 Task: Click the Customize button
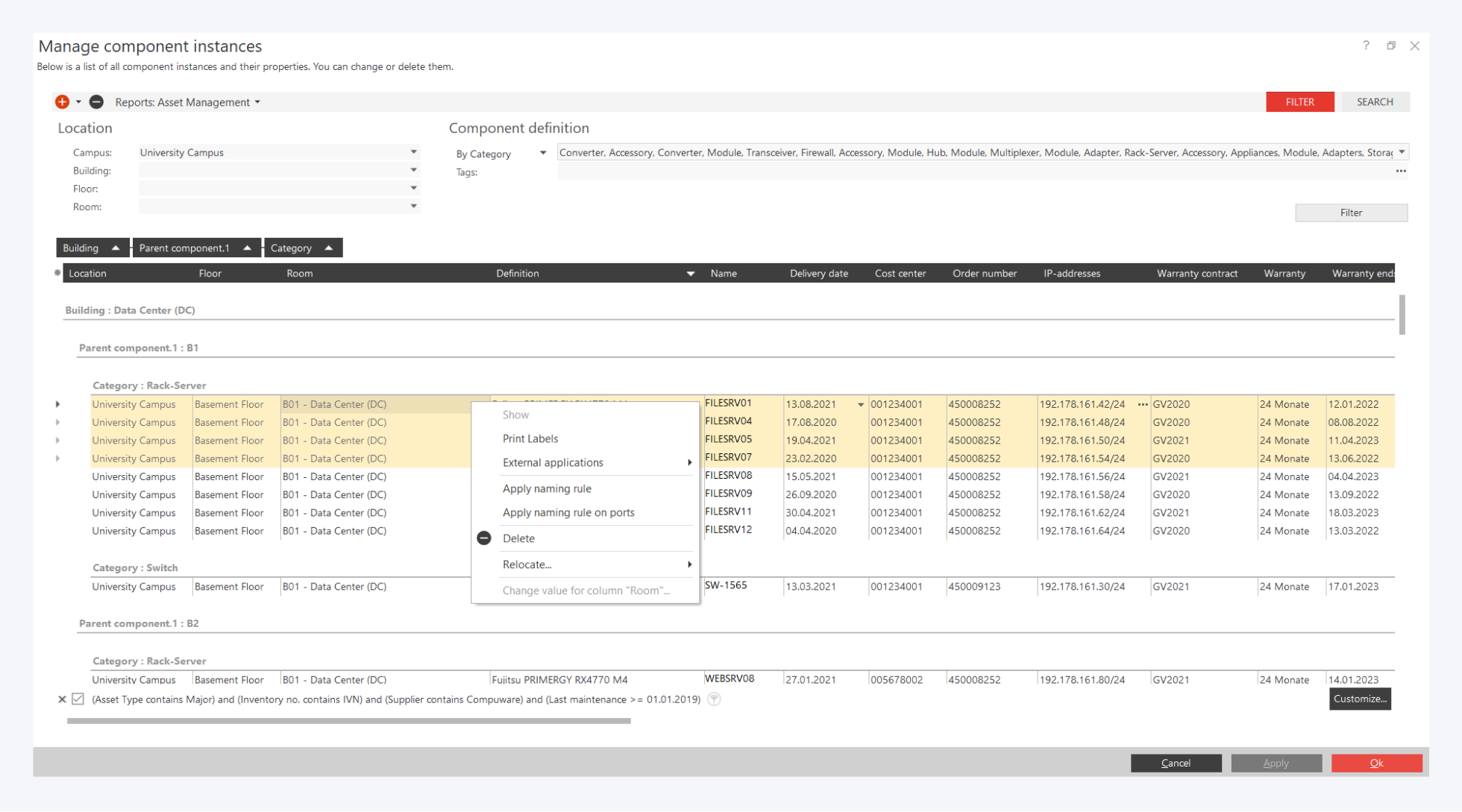tap(1359, 699)
